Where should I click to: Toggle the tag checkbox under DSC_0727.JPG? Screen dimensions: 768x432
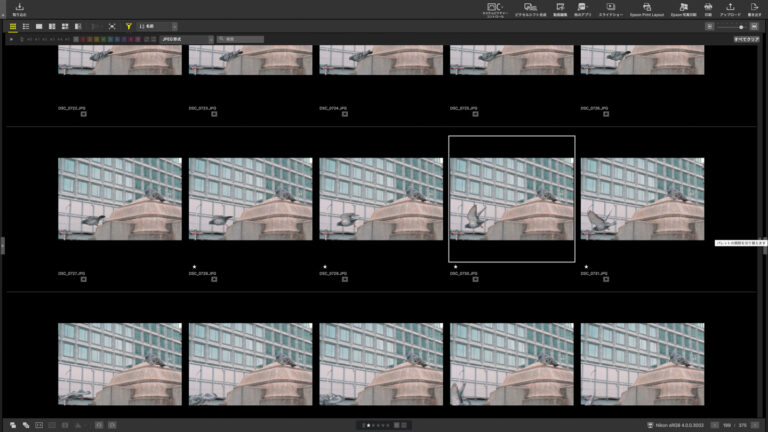tap(84, 279)
